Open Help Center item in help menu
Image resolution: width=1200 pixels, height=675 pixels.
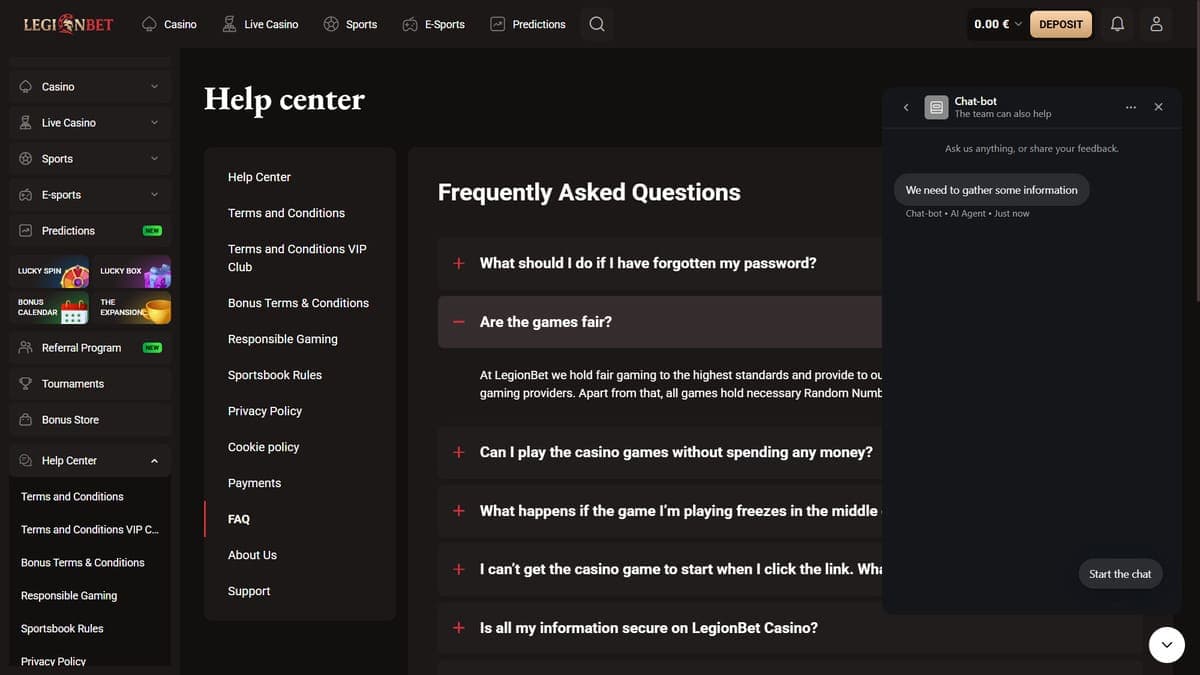tap(259, 177)
